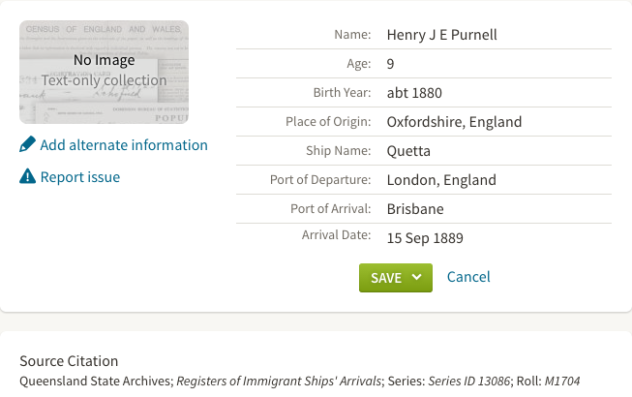Click the ship name Quetta

coord(408,151)
